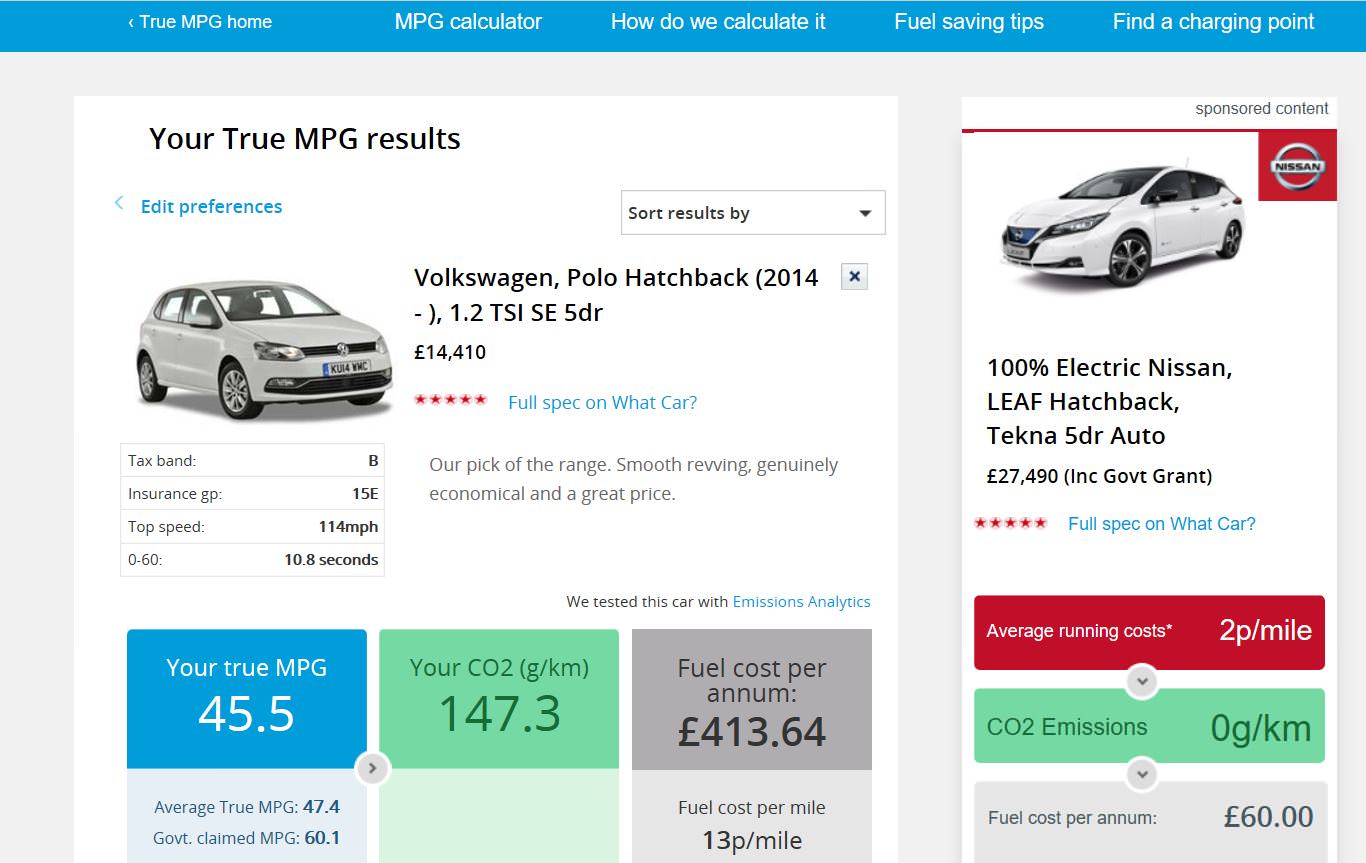The height and width of the screenshot is (863, 1366).
Task: Click the Nissan LEAF five-star rating
Action: click(1011, 523)
